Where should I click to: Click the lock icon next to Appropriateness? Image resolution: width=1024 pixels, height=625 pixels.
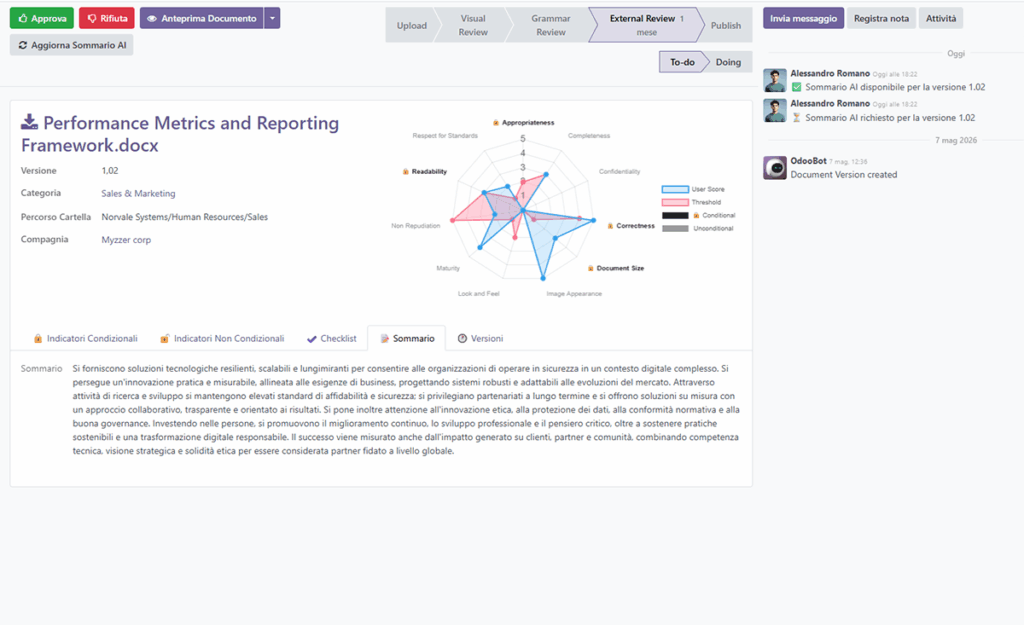(x=496, y=123)
